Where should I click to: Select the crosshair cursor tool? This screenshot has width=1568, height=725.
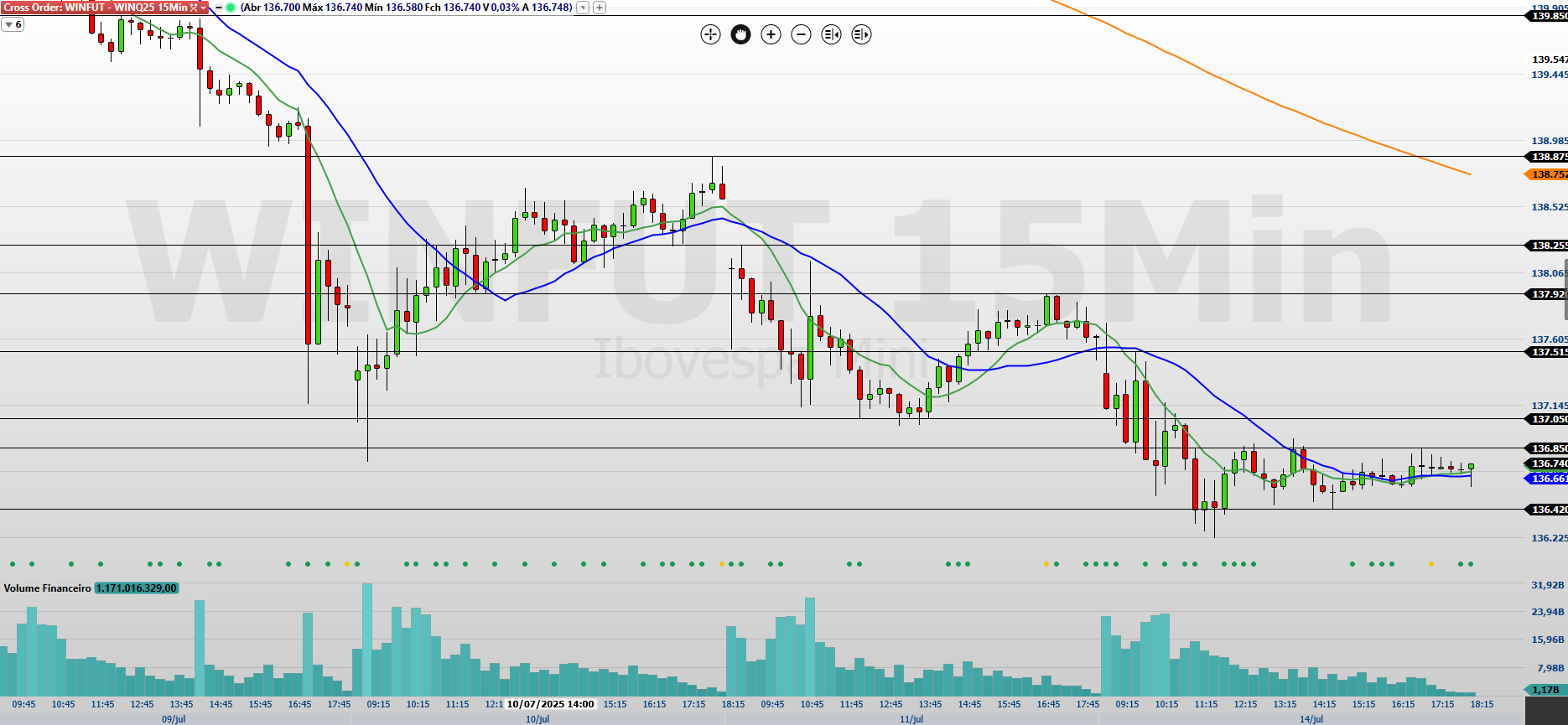tap(710, 34)
